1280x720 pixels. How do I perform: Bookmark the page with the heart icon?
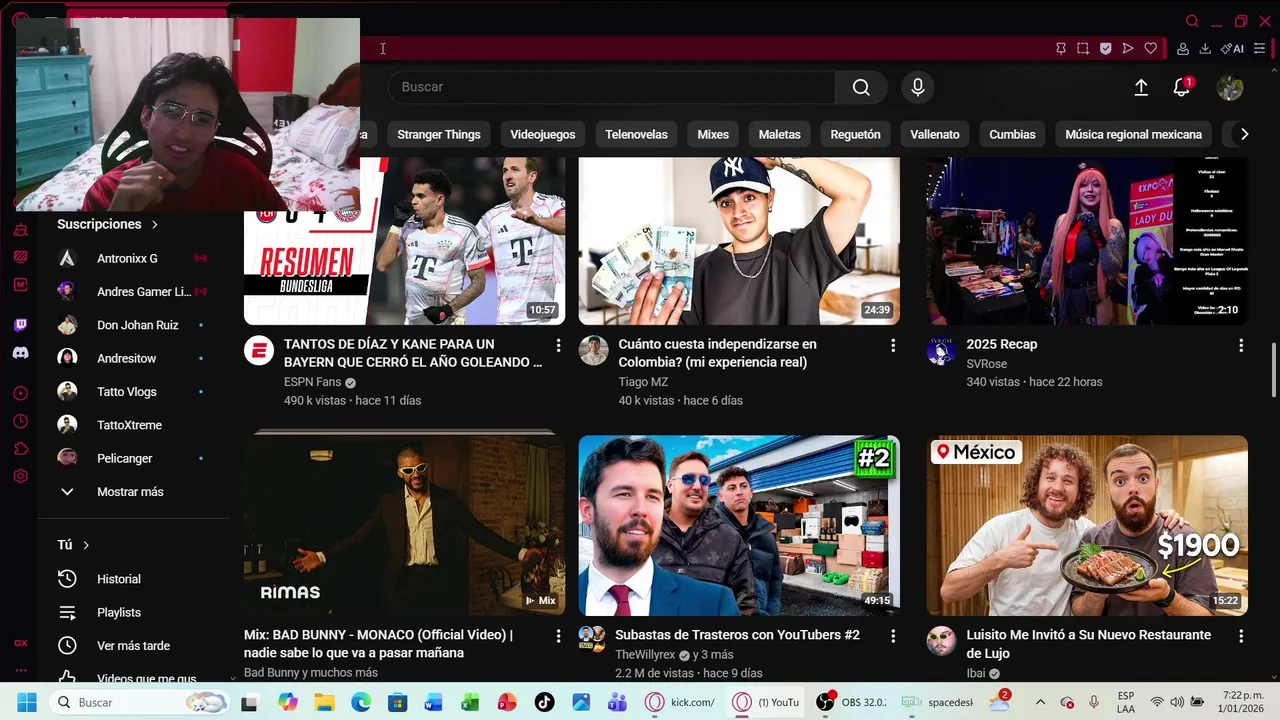[1151, 48]
